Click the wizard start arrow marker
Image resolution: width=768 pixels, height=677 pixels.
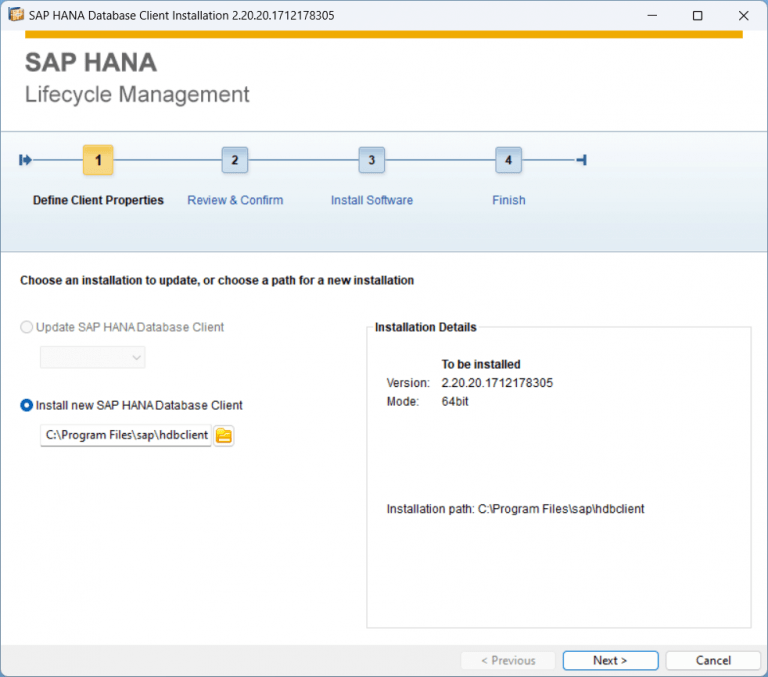[26, 160]
